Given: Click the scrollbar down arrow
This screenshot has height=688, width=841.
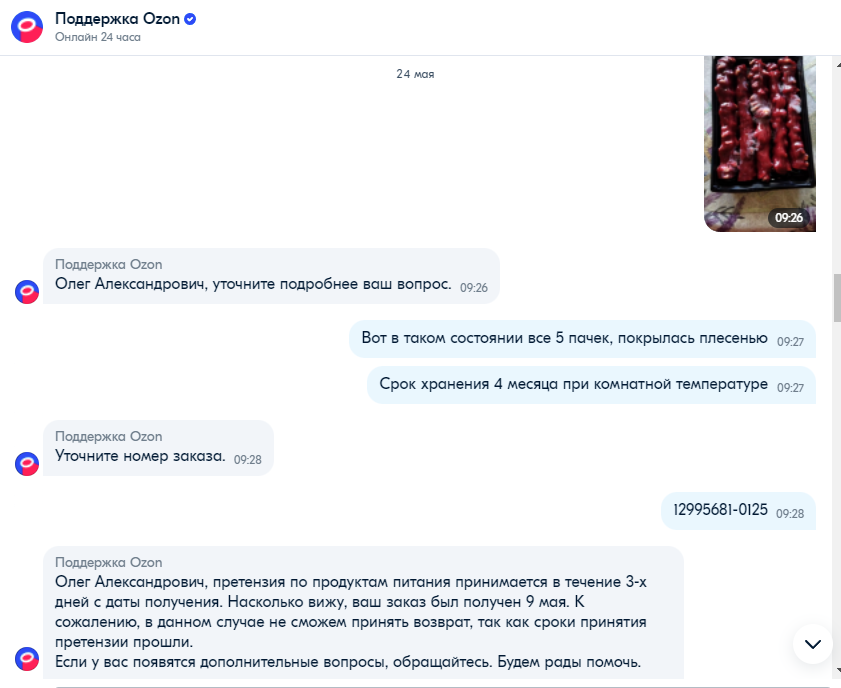Looking at the screenshot, I should point(837,670).
